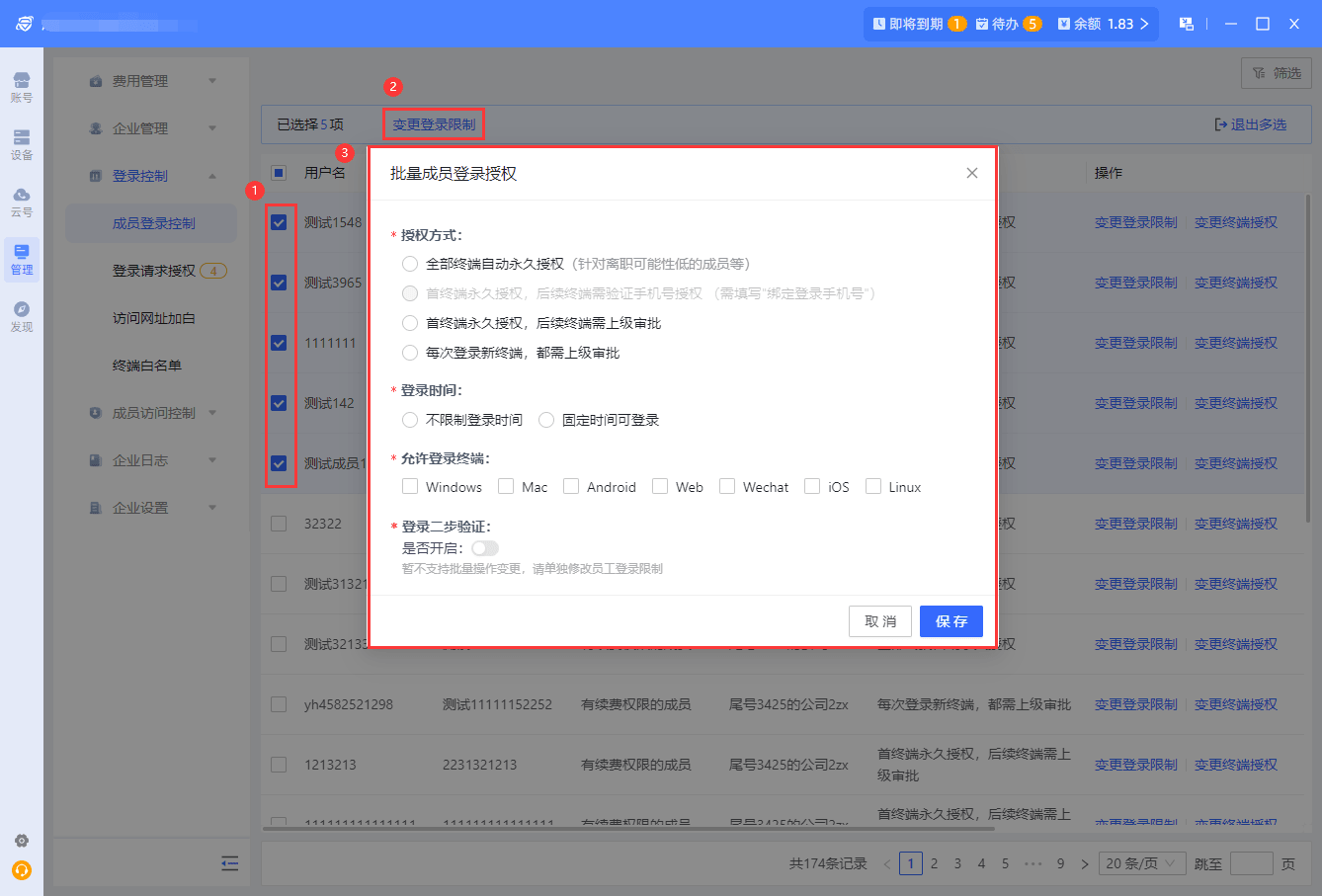Go to the next page arrow
The height and width of the screenshot is (896, 1322).
[x=1085, y=864]
